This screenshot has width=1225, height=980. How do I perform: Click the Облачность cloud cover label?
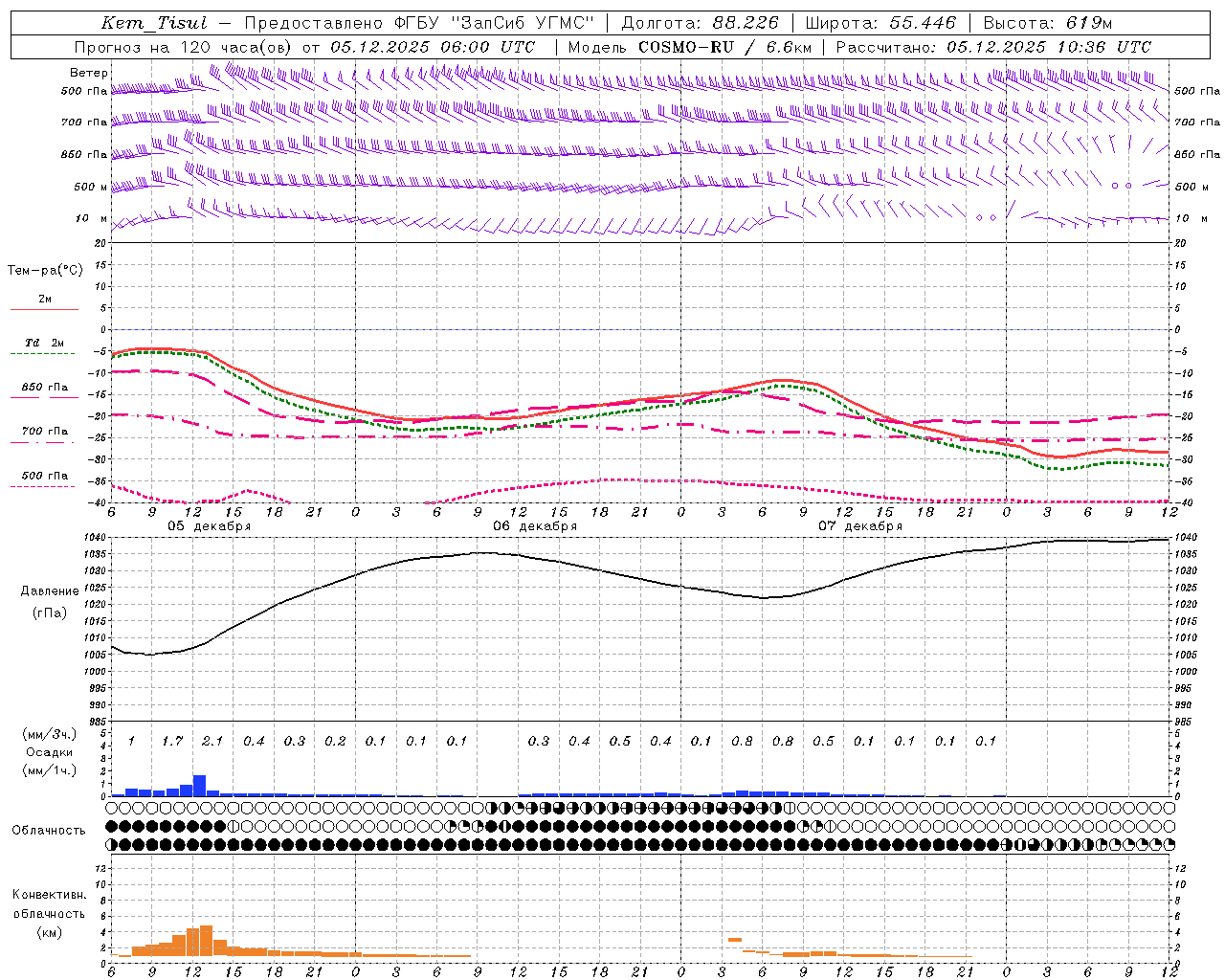pos(48,831)
